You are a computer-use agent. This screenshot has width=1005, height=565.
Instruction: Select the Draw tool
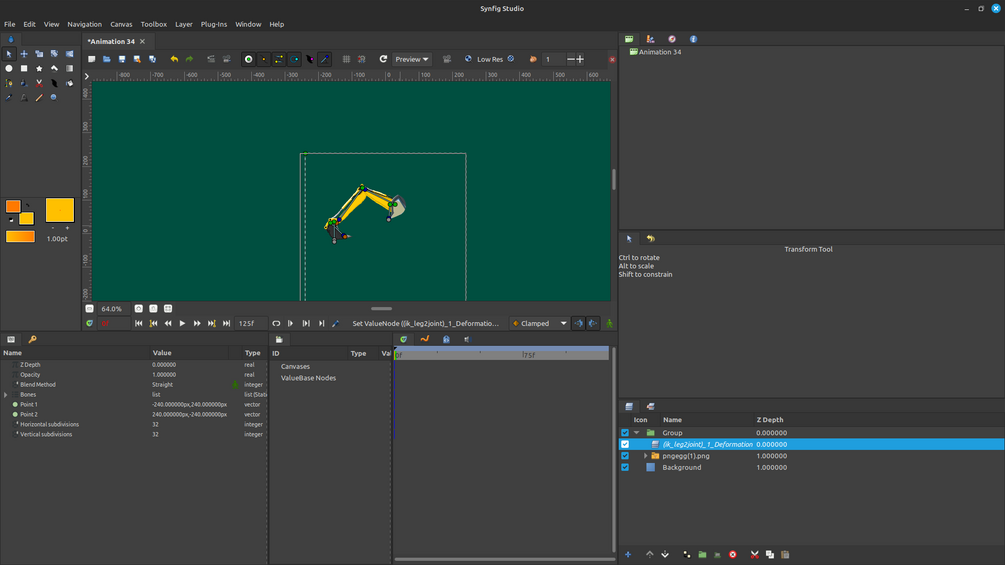tap(24, 83)
